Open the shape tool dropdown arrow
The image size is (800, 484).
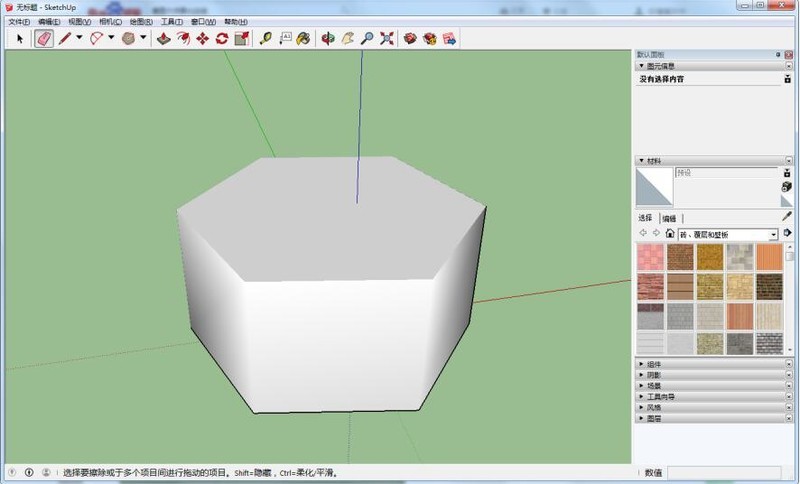click(143, 38)
